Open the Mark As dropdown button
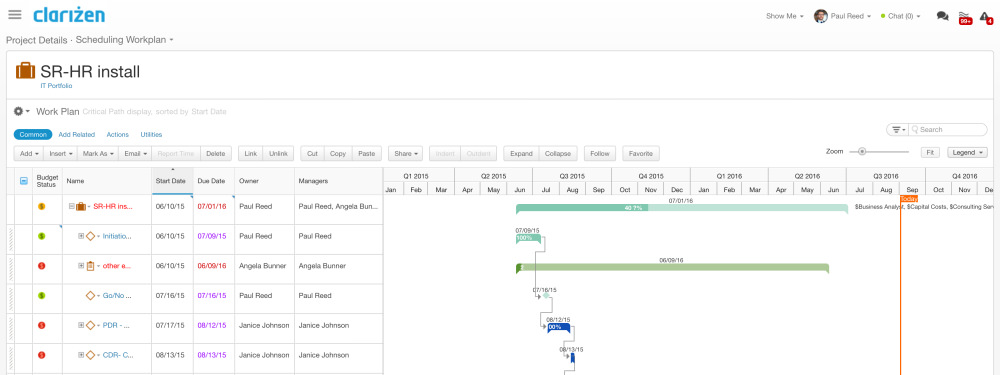1000x375 pixels. click(97, 154)
